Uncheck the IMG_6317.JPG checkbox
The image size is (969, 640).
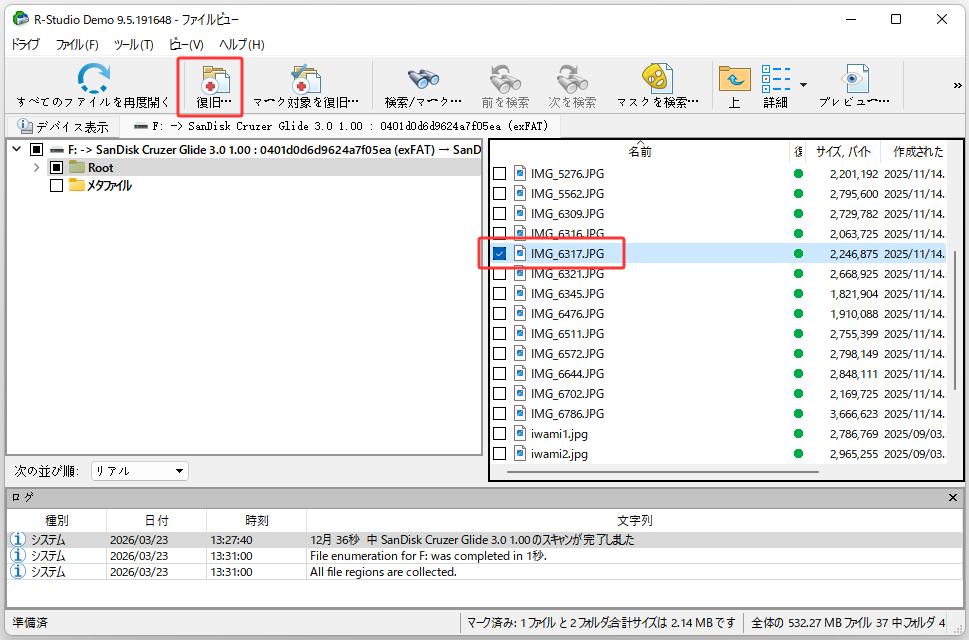click(498, 253)
